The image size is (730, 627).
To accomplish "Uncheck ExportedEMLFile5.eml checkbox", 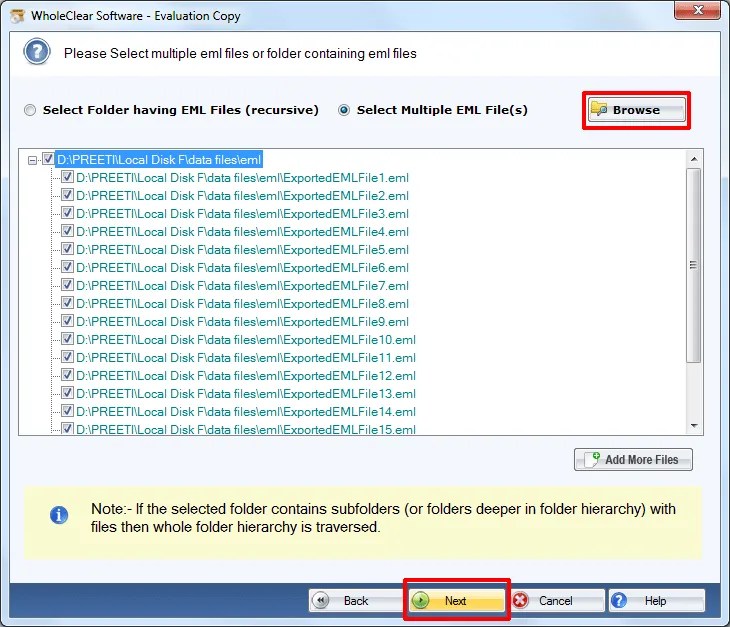I will click(x=68, y=249).
